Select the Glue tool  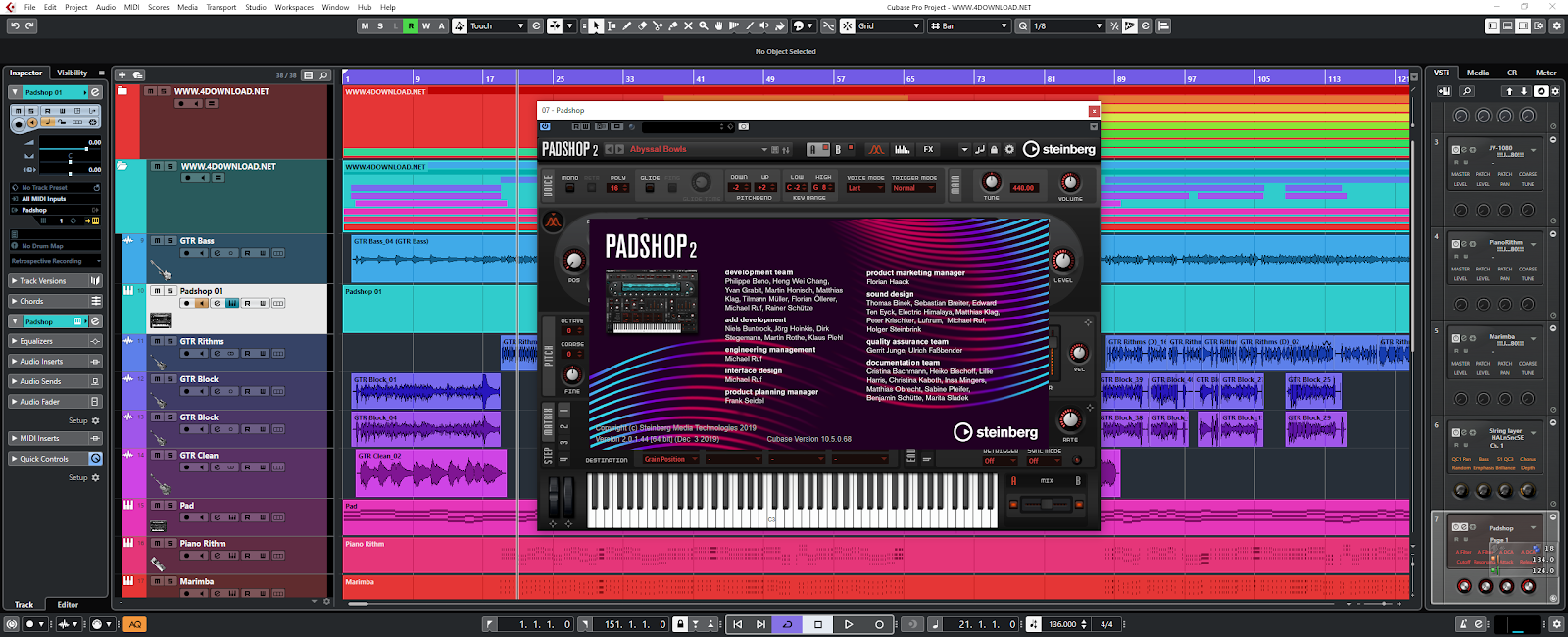[x=673, y=25]
